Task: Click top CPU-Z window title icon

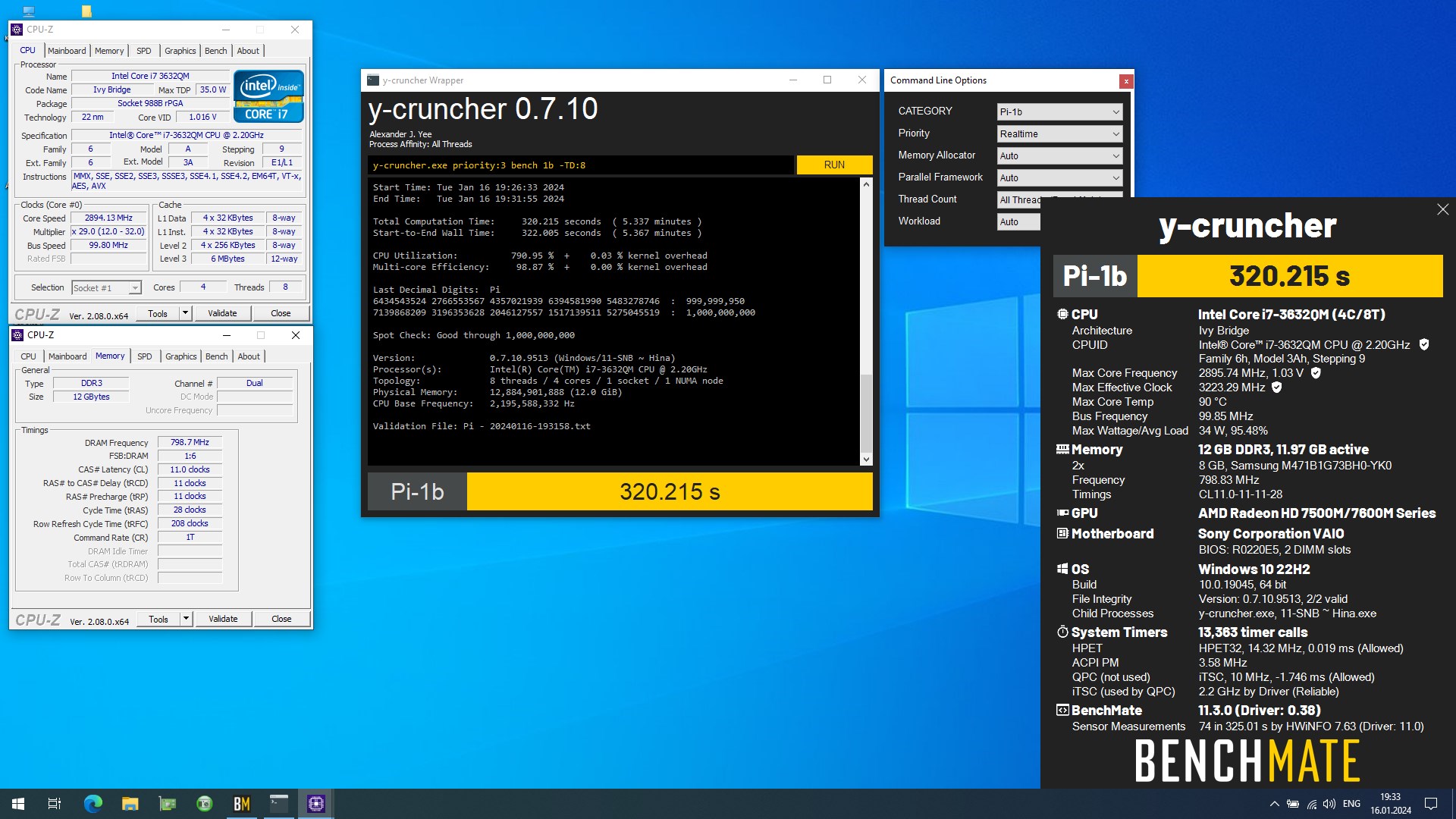Action: 17,30
